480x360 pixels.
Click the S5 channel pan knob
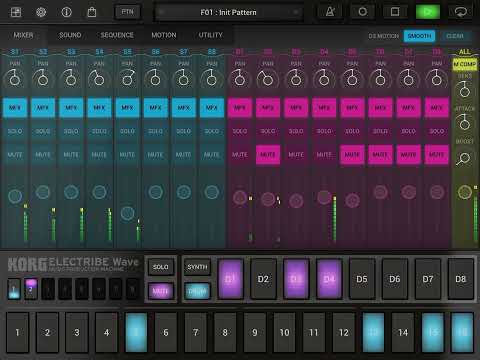click(x=127, y=79)
